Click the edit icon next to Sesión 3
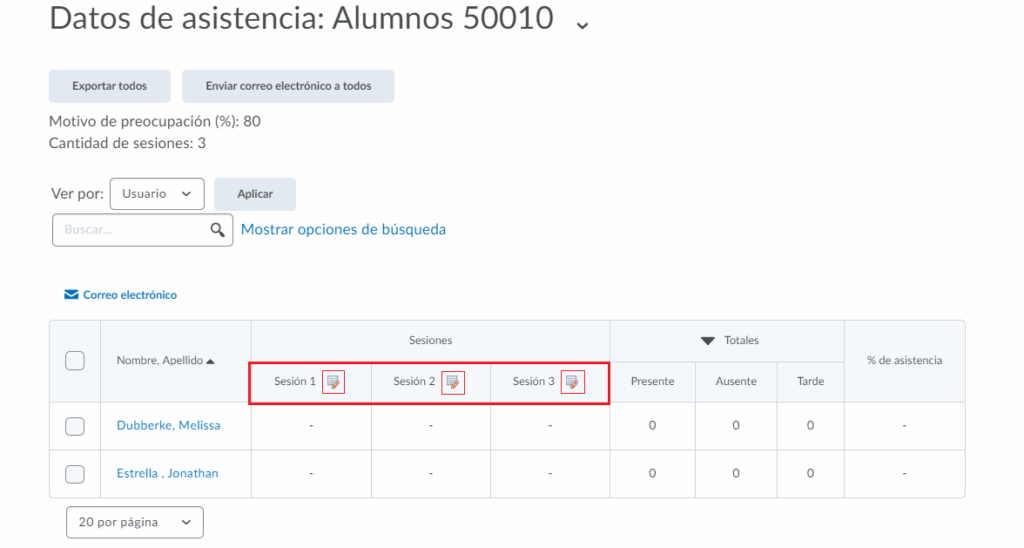The height and width of the screenshot is (548, 1024). click(572, 381)
